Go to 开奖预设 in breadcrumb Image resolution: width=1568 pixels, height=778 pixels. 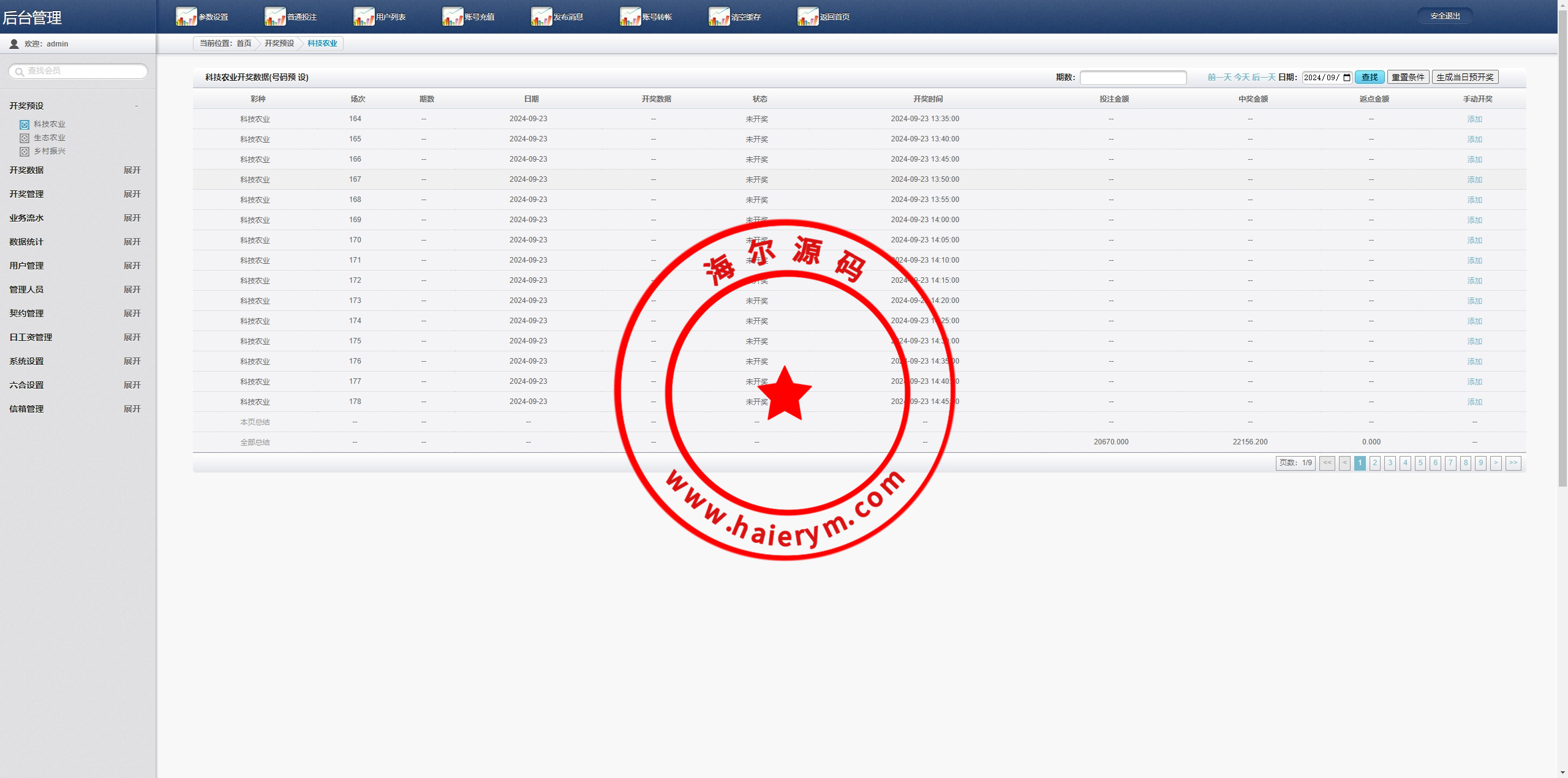pyautogui.click(x=279, y=43)
